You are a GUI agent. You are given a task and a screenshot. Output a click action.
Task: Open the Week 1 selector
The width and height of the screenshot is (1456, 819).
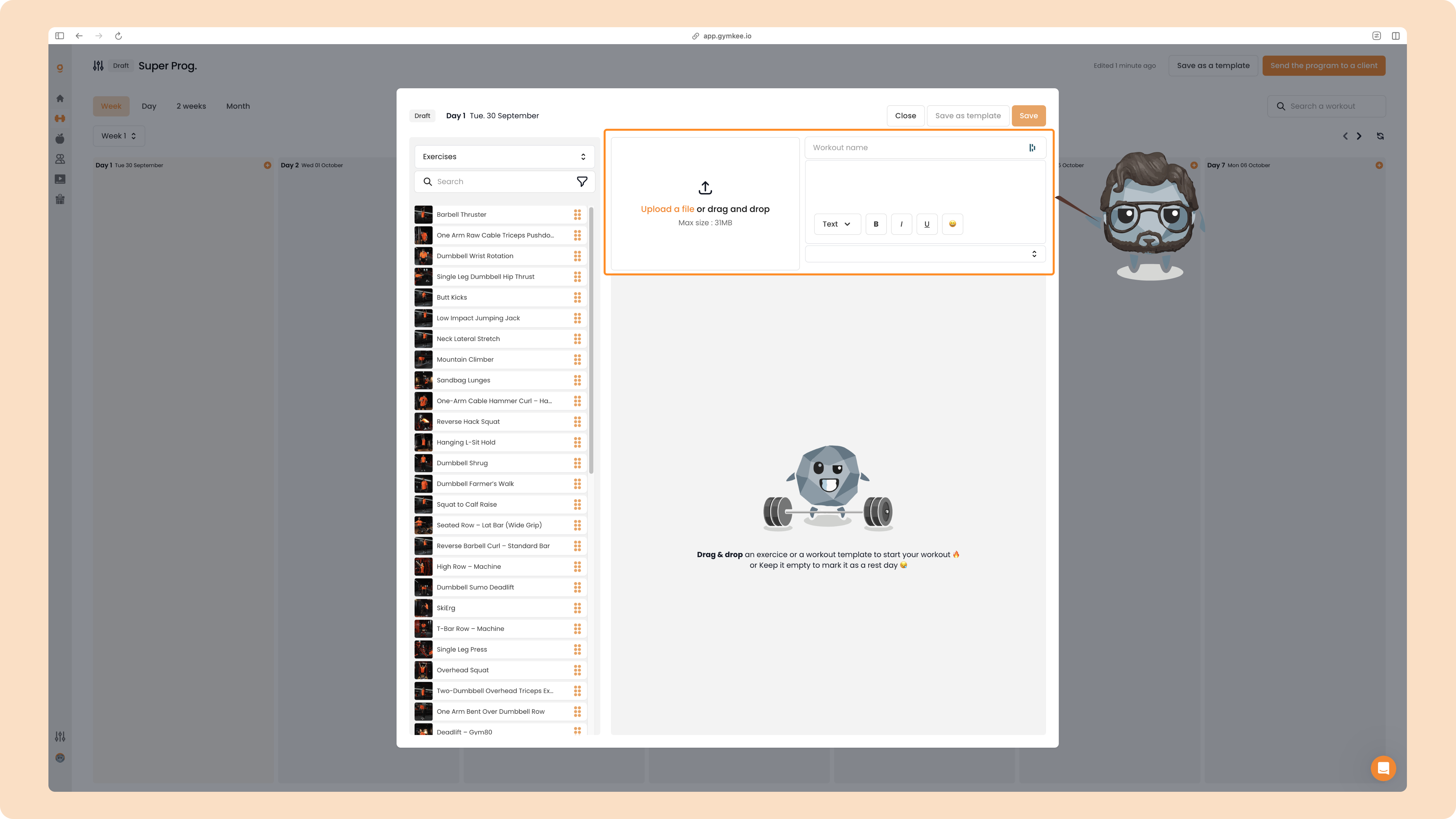pos(119,136)
